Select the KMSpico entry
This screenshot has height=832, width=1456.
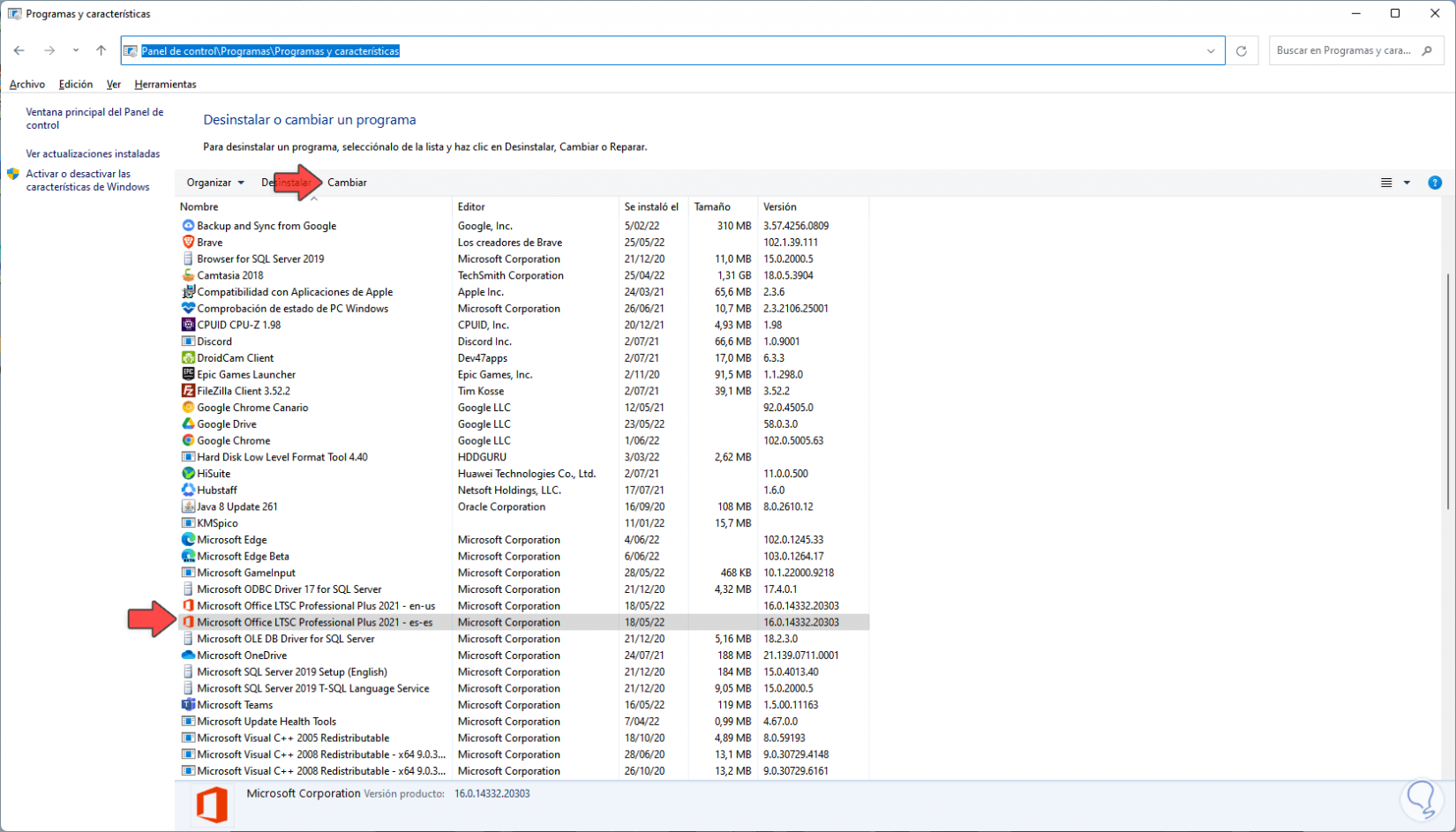(x=523, y=523)
